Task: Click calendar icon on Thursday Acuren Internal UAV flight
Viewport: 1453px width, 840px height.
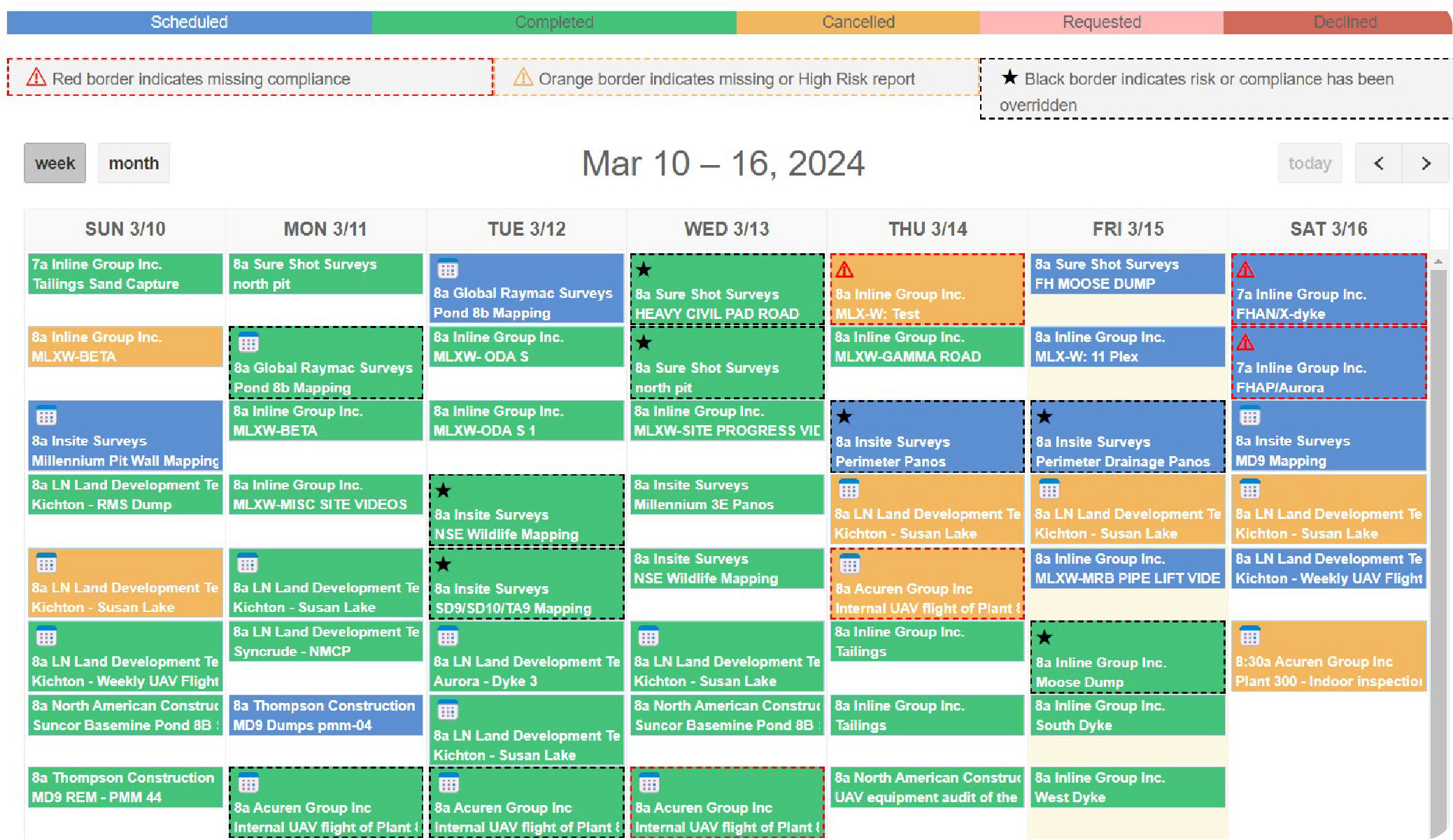Action: pos(849,564)
